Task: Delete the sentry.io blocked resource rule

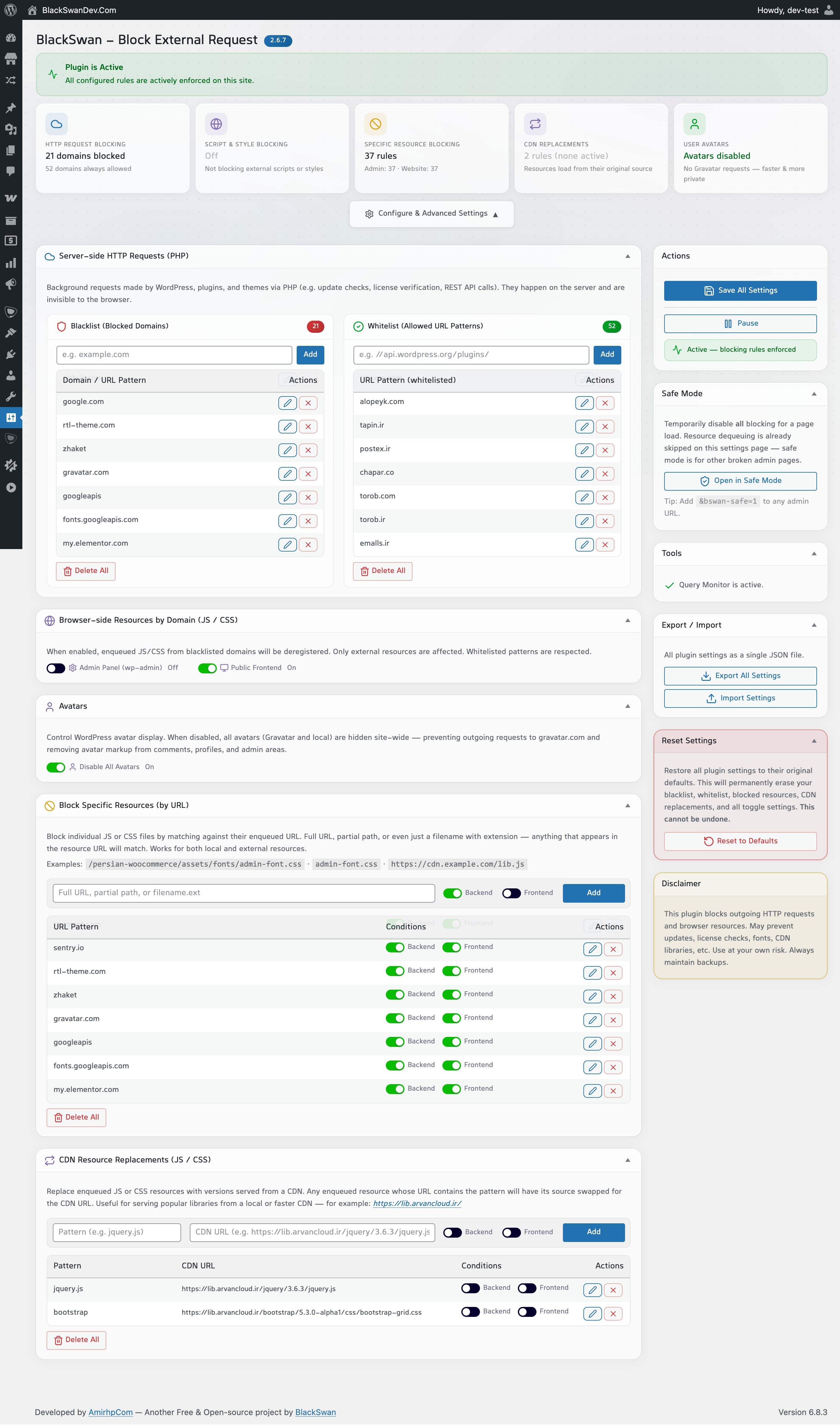Action: 613,949
